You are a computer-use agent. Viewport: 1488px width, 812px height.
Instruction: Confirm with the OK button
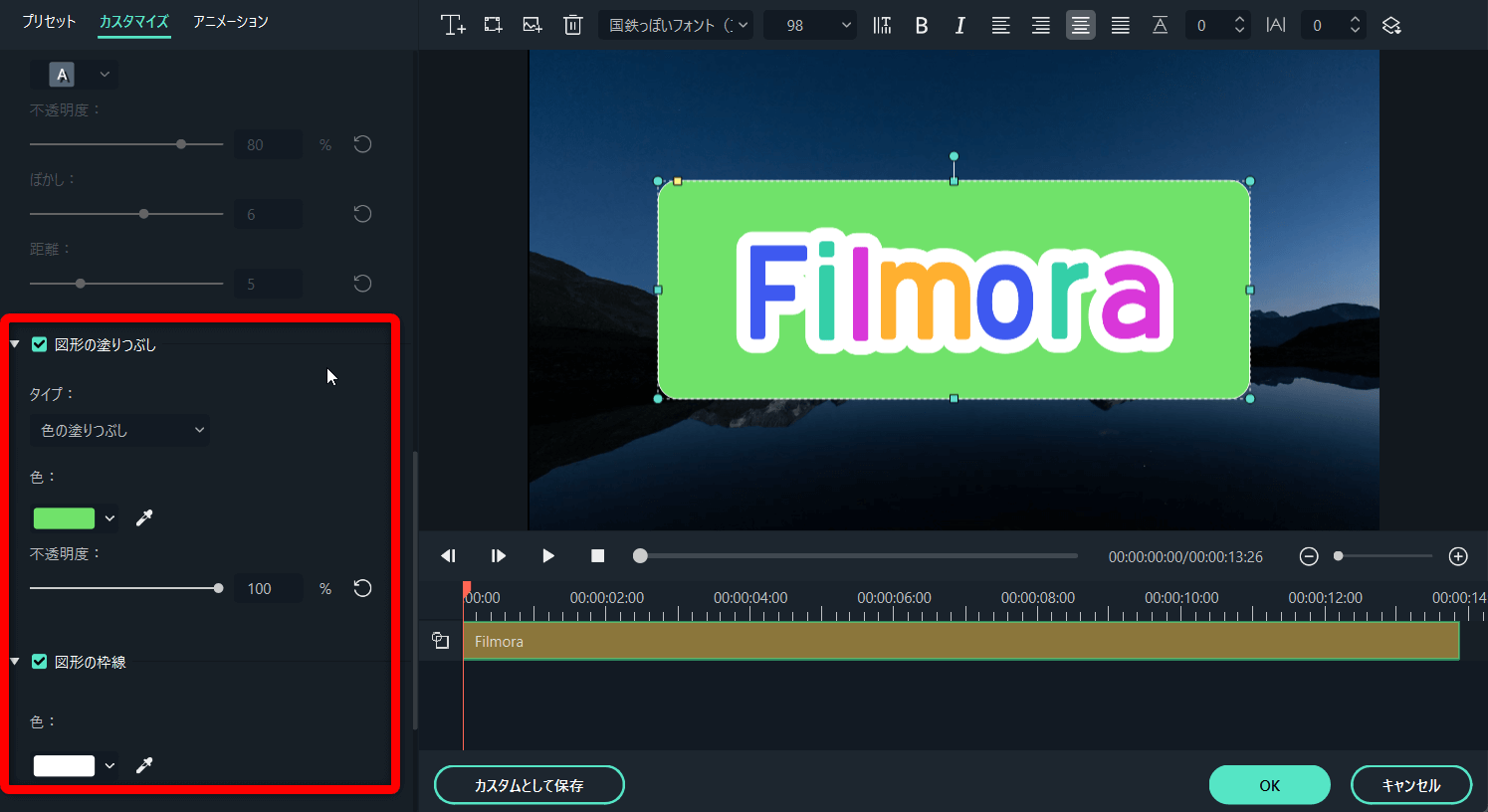(1270, 785)
